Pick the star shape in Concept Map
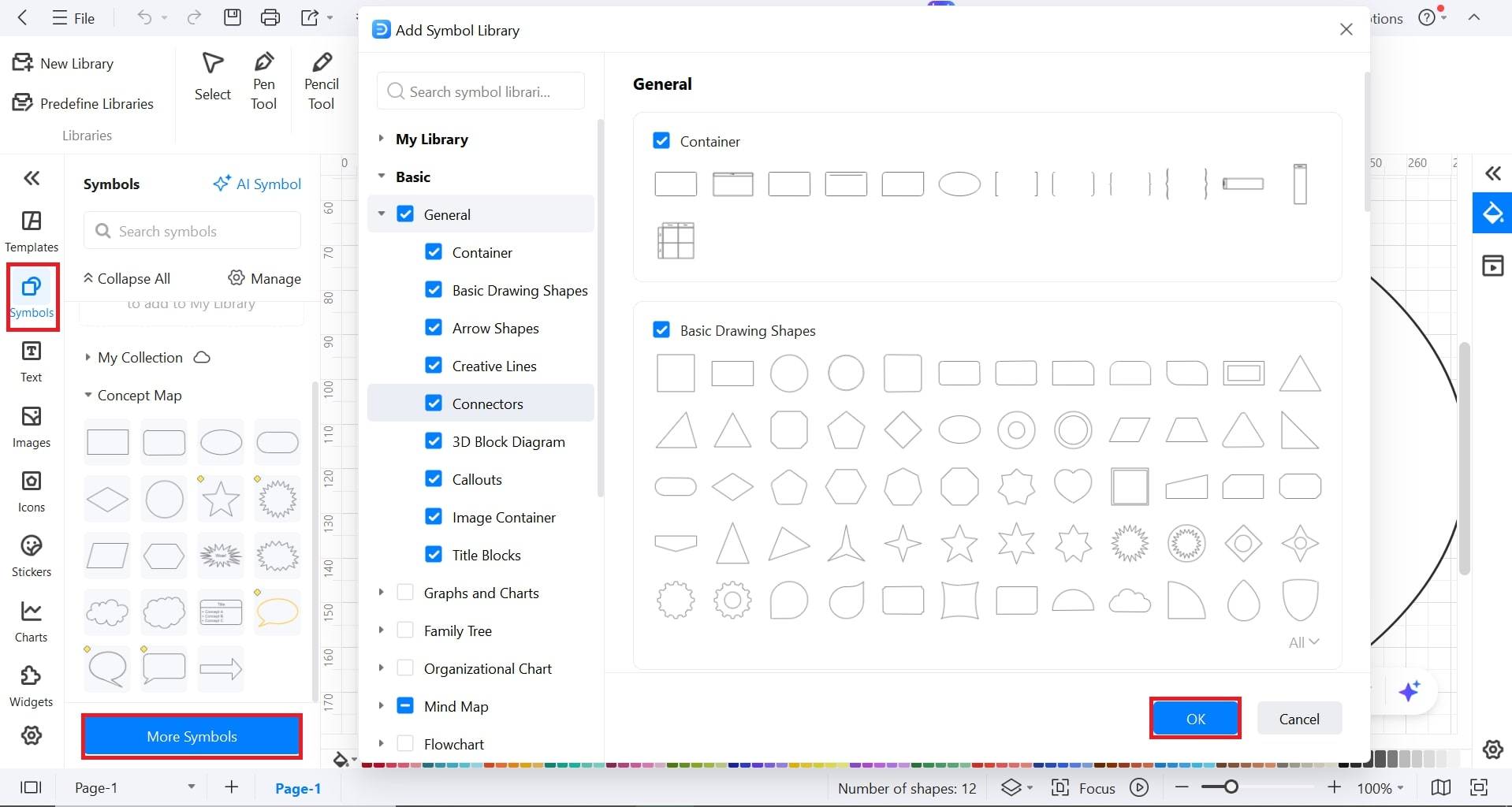The height and width of the screenshot is (807, 1512). coord(221,498)
